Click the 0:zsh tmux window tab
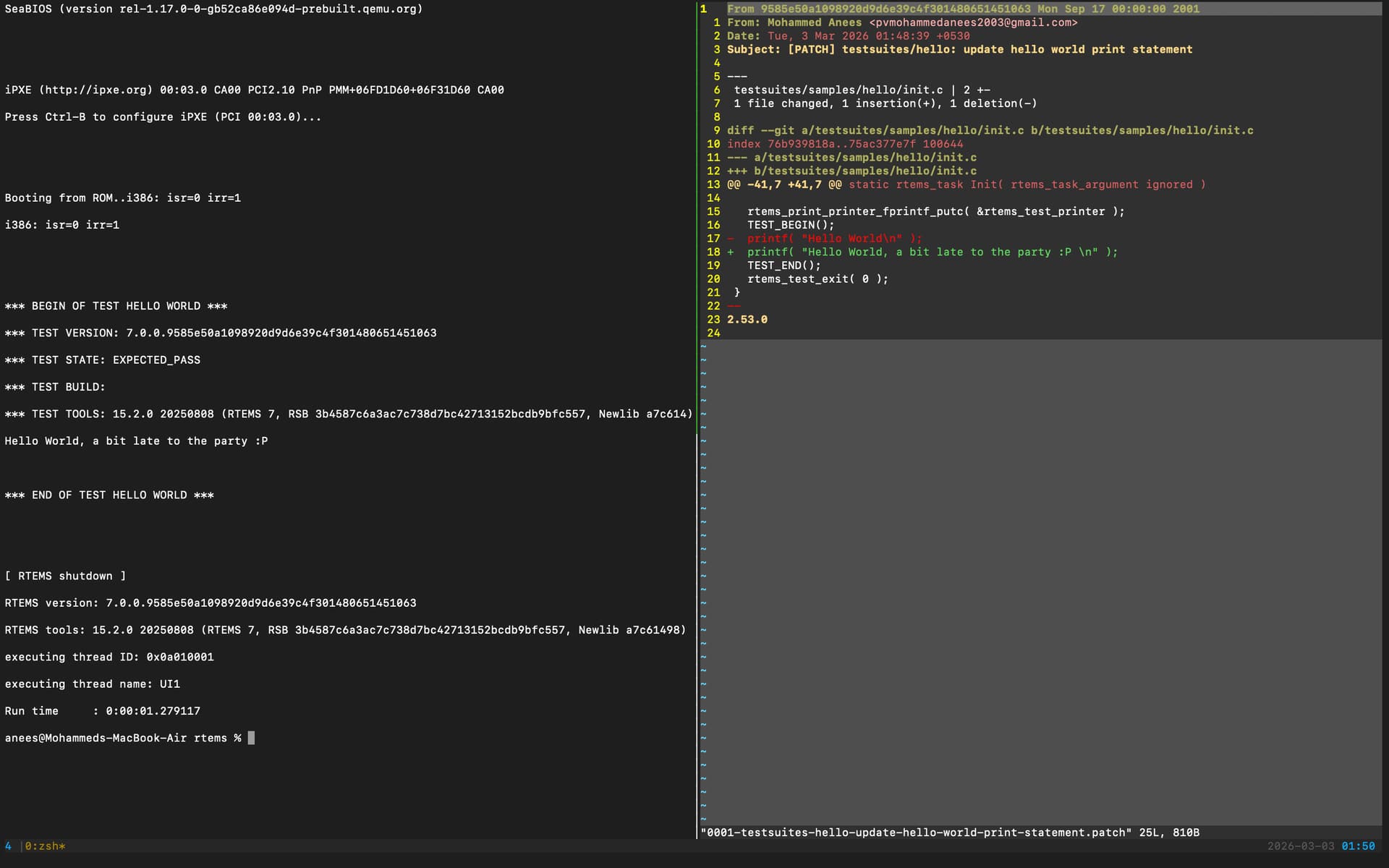The image size is (1389, 868). tap(45, 846)
